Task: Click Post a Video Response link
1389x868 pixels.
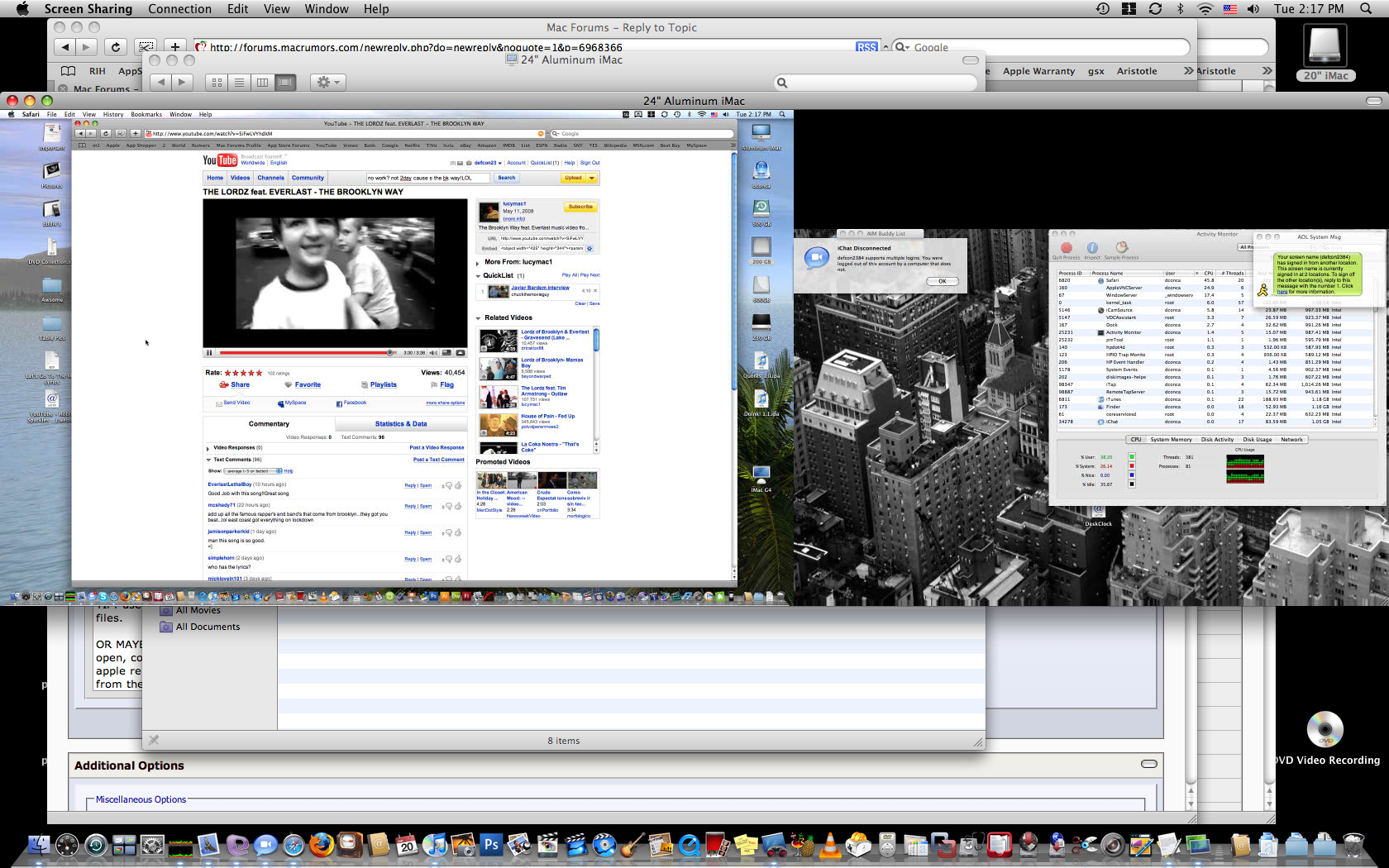Action: click(437, 448)
